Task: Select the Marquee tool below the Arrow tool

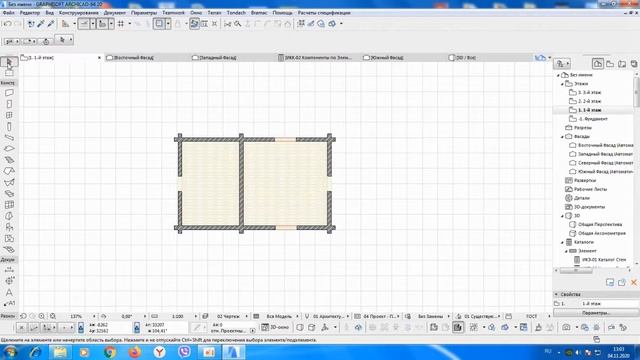Action: click(x=9, y=73)
